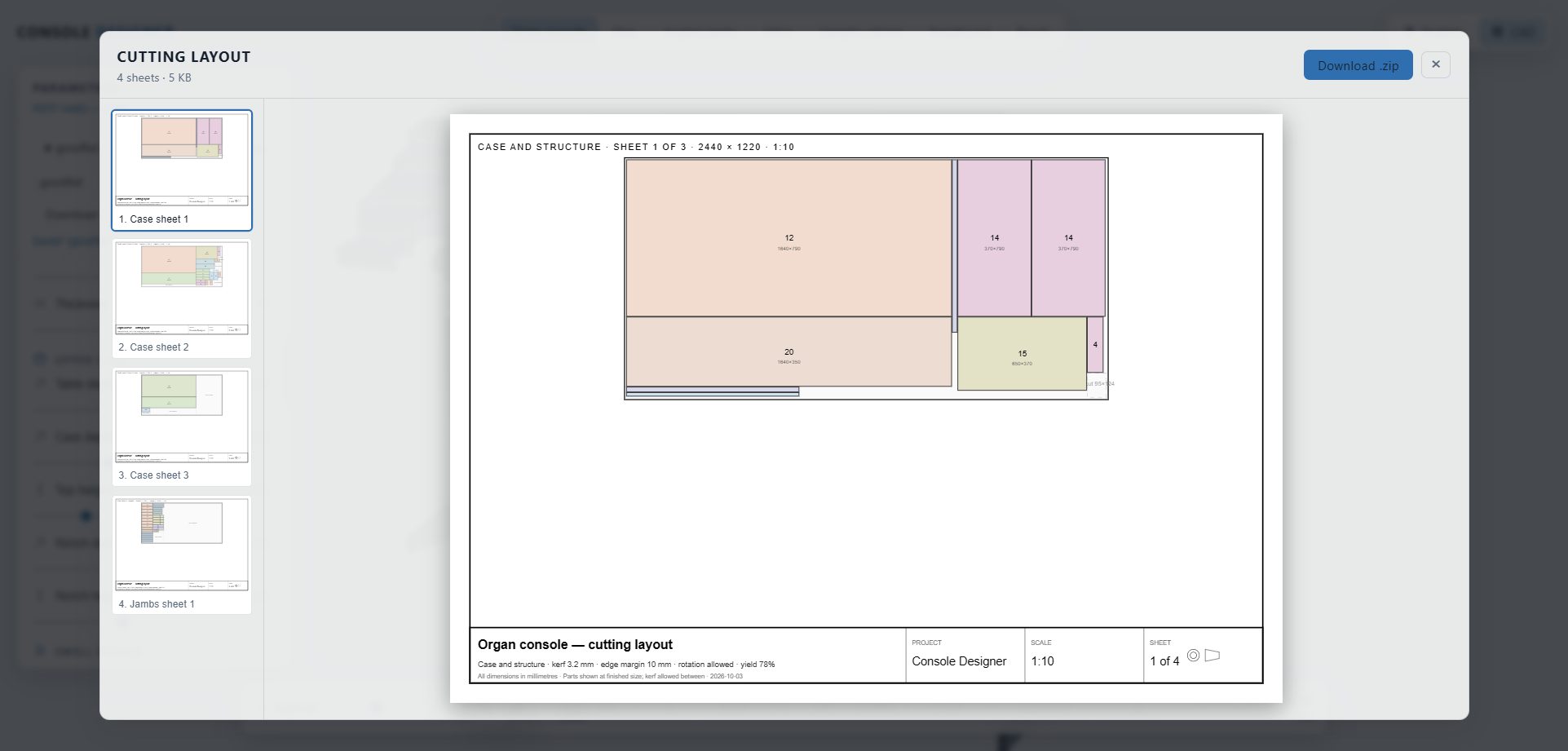Show the '3. Case sheet 3' thumbnail
1568x751 pixels.
[182, 426]
